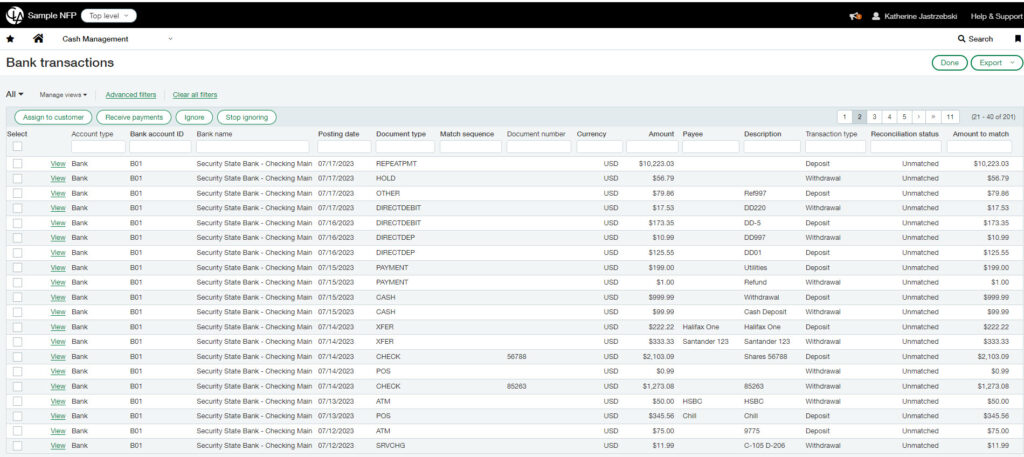Open the Advanced filters link
This screenshot has height=457, width=1024.
pos(131,95)
